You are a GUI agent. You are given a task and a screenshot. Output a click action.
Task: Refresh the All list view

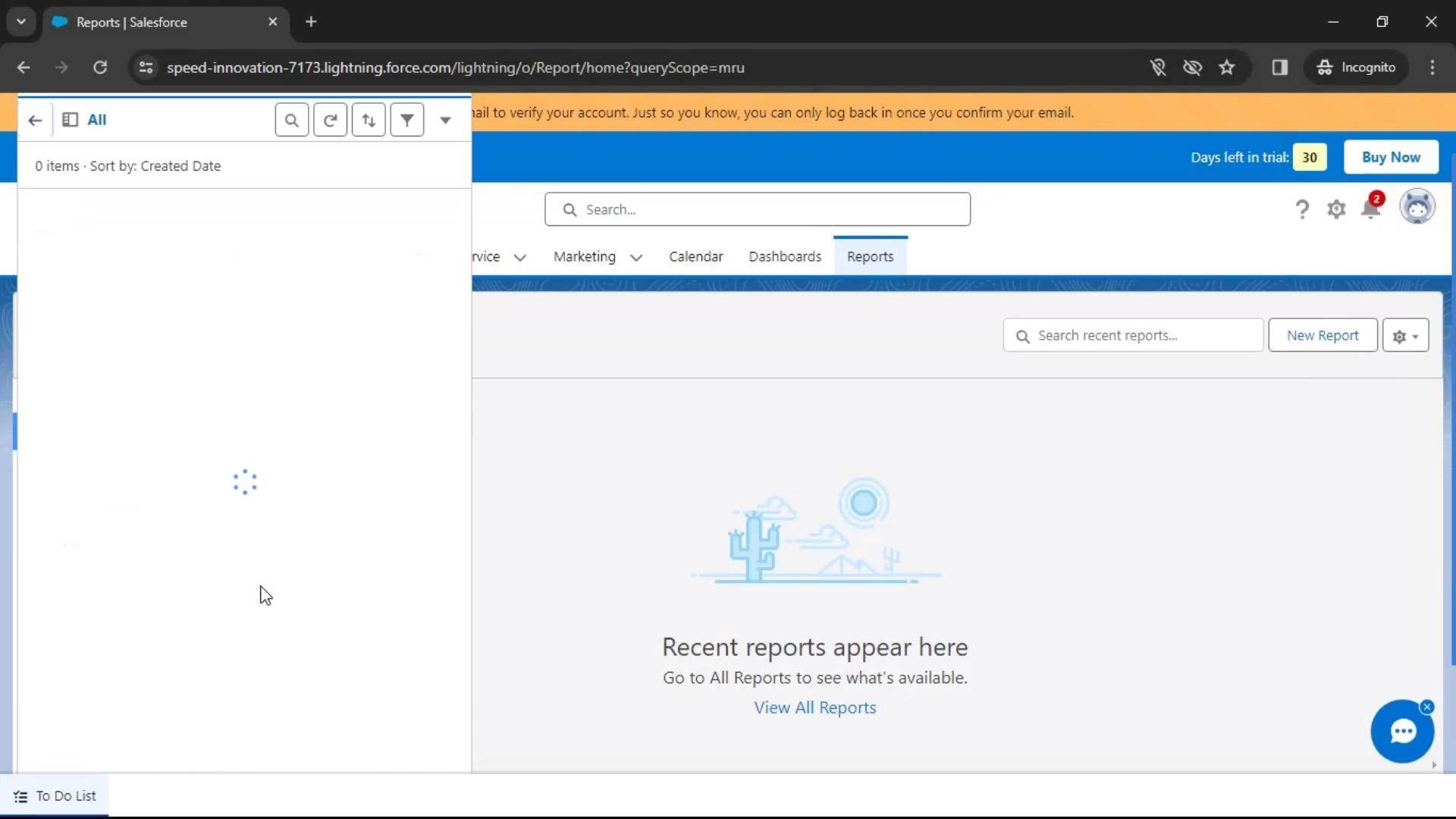coord(331,121)
